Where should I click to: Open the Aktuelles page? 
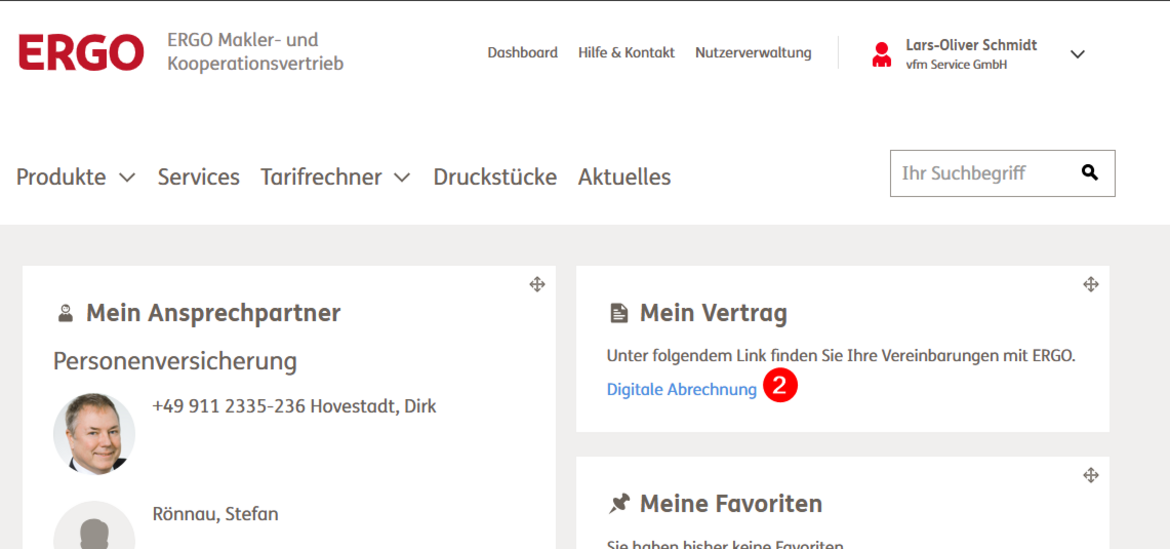(625, 178)
